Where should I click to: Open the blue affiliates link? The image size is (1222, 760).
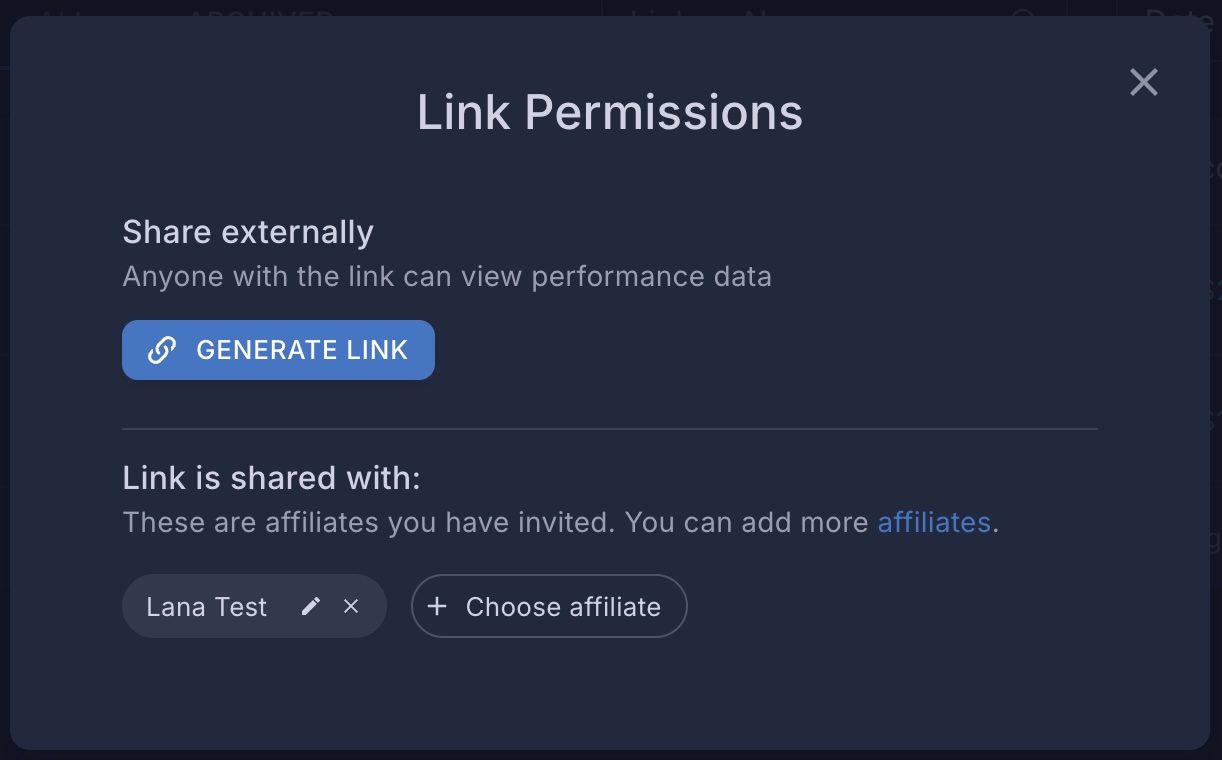coord(934,522)
